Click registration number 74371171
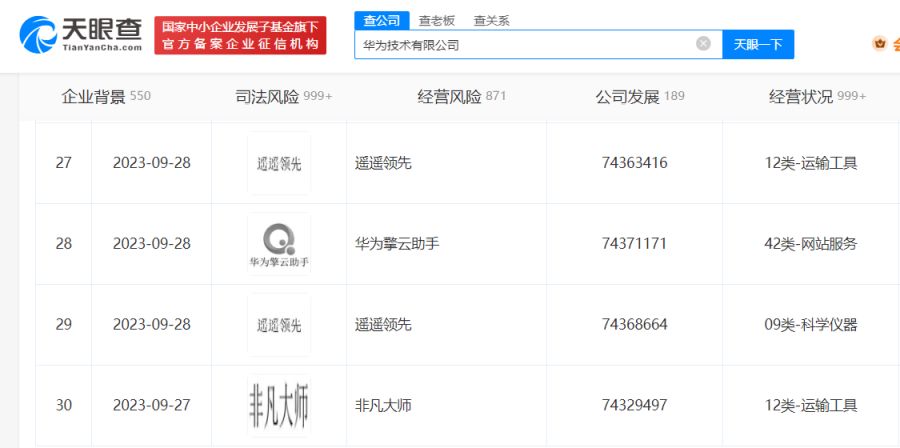Image resolution: width=900 pixels, height=448 pixels. pyautogui.click(x=634, y=244)
